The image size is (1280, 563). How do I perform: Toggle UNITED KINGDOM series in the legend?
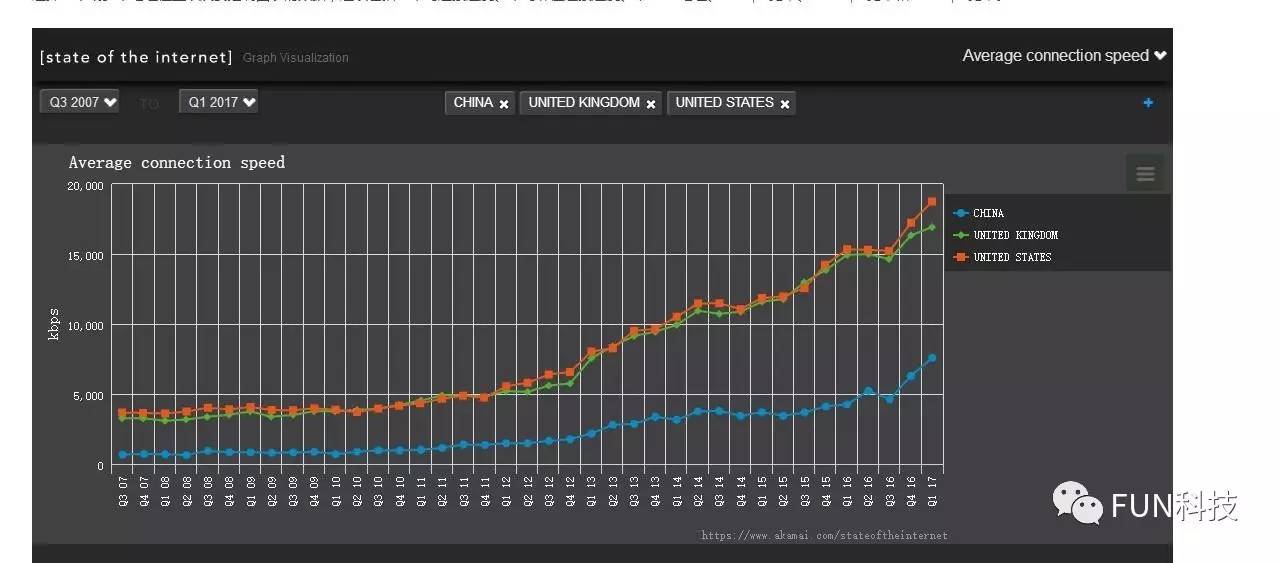(x=1005, y=235)
